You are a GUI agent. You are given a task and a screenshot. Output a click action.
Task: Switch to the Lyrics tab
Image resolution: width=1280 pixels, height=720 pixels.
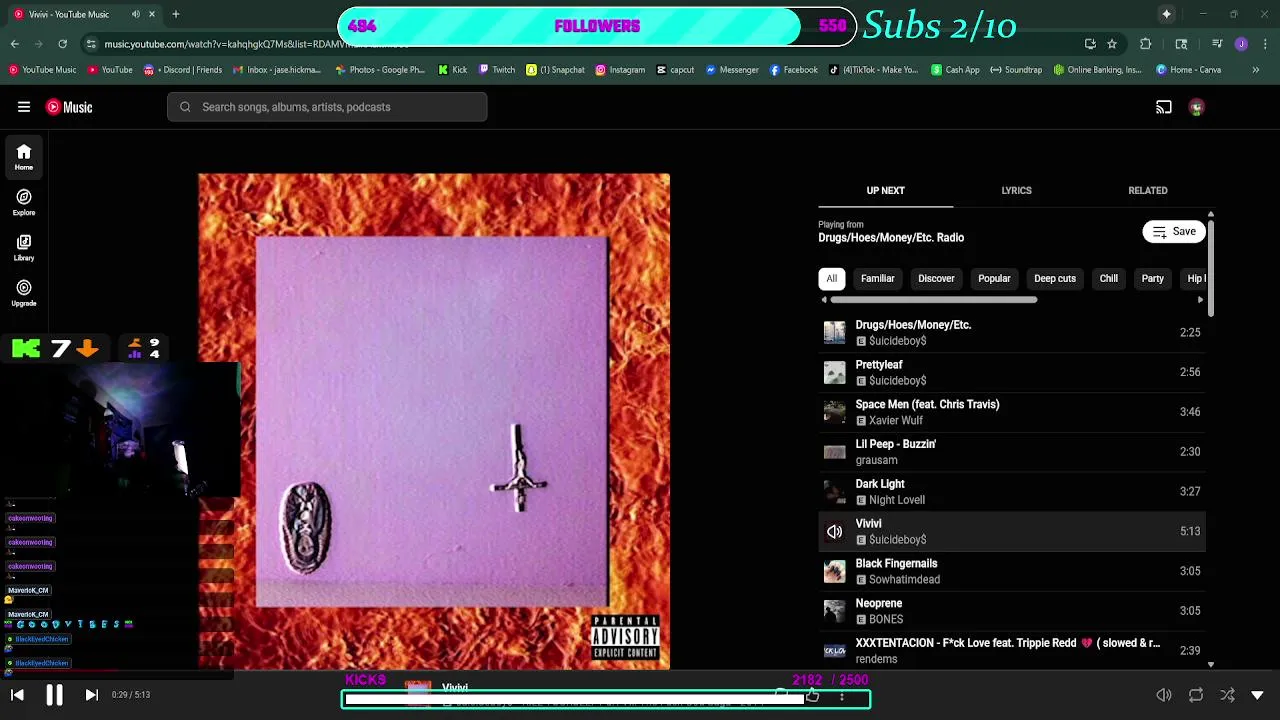tap(1016, 190)
